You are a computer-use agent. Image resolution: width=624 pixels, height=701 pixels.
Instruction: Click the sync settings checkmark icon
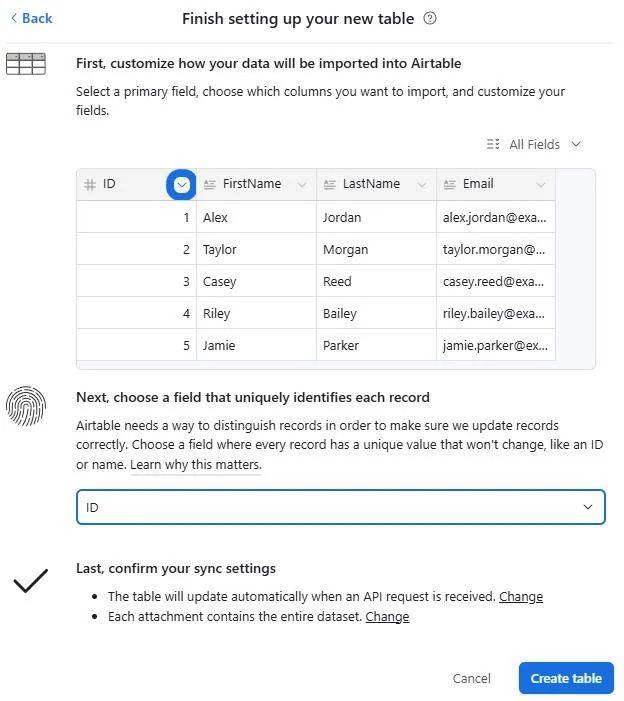[31, 580]
